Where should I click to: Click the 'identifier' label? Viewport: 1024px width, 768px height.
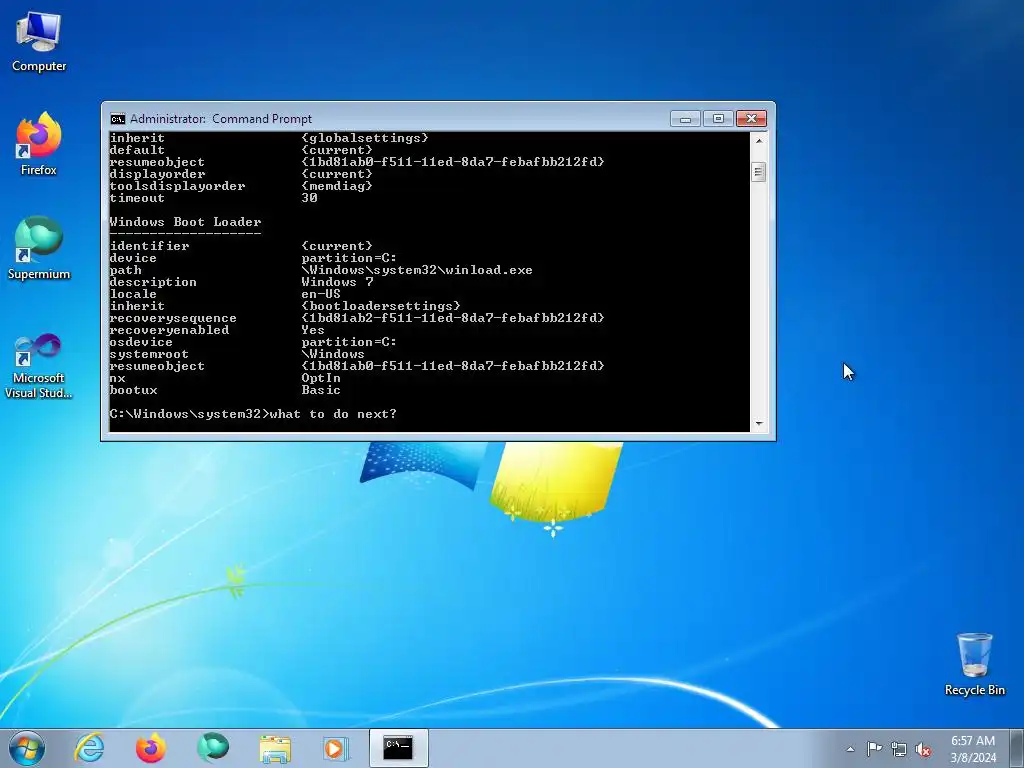click(150, 246)
